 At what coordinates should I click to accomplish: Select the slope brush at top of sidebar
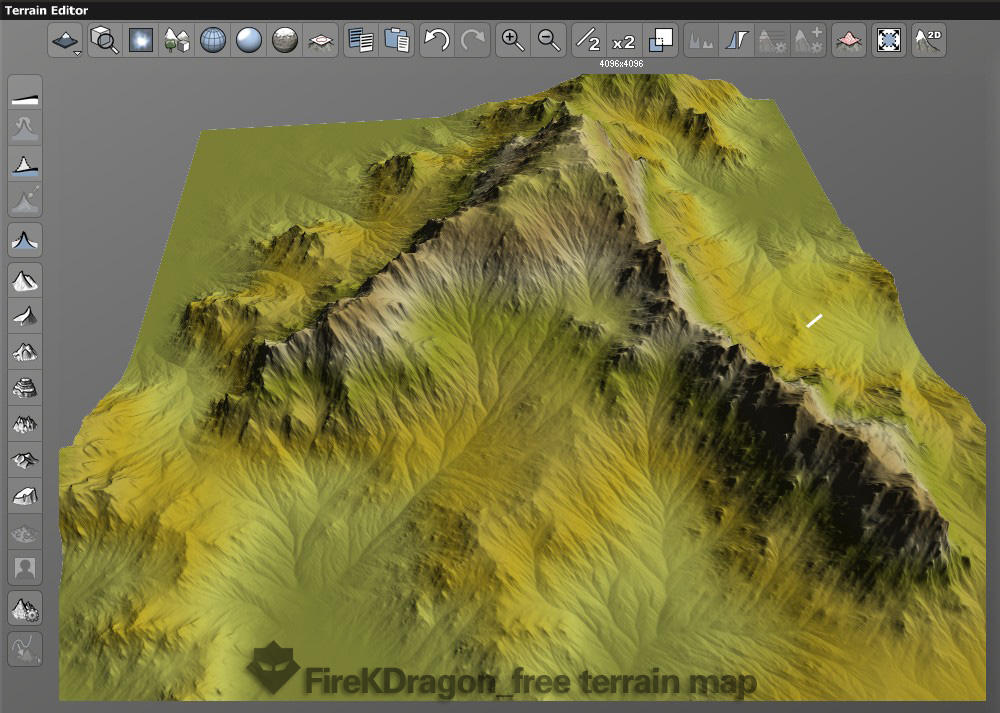[x=24, y=96]
